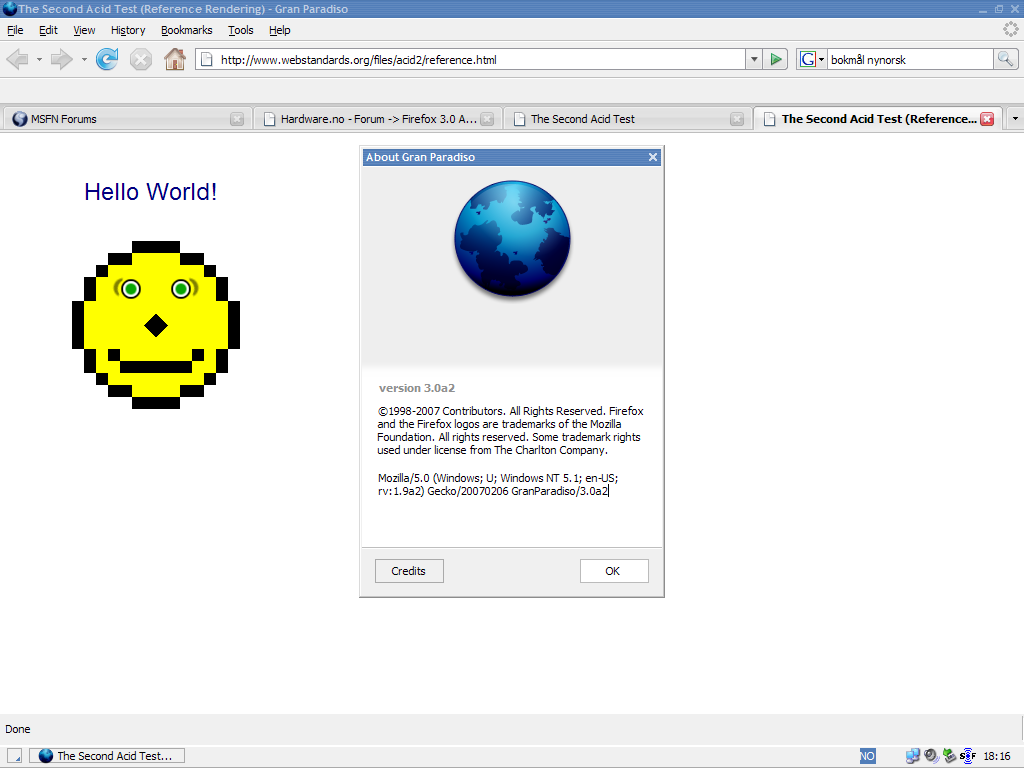The image size is (1024, 768).
Task: Select the Second Acid Test (Reference... tab
Action: (878, 119)
